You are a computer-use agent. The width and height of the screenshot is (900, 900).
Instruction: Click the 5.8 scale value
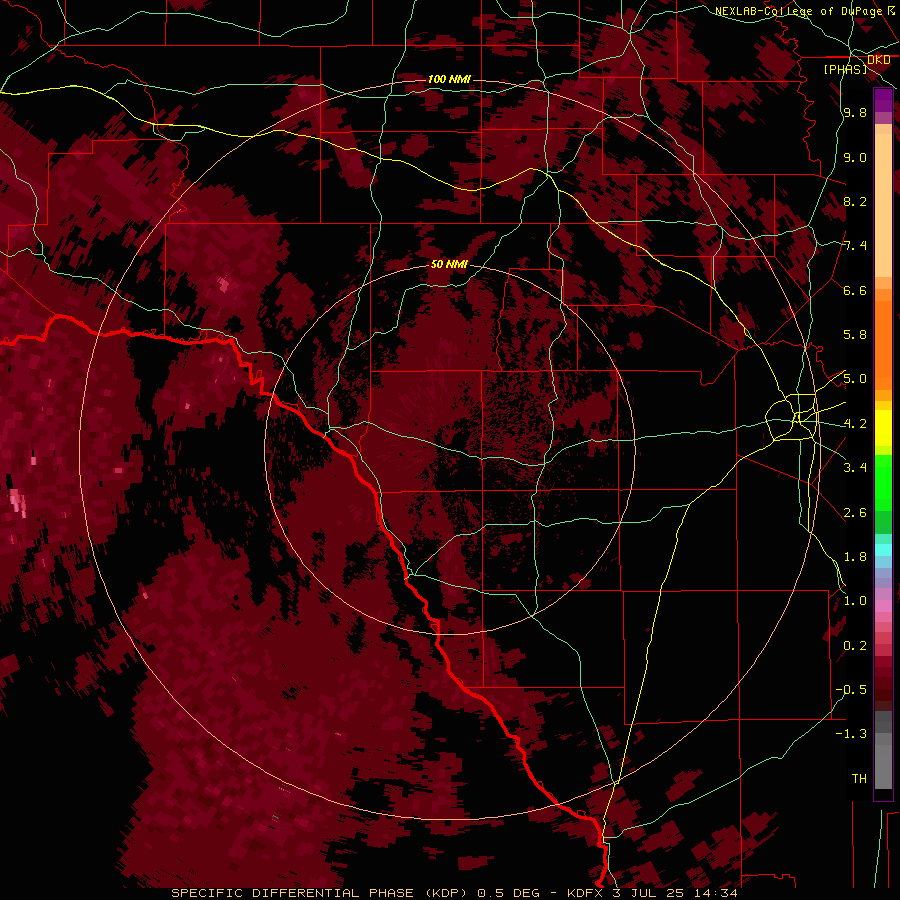point(855,335)
